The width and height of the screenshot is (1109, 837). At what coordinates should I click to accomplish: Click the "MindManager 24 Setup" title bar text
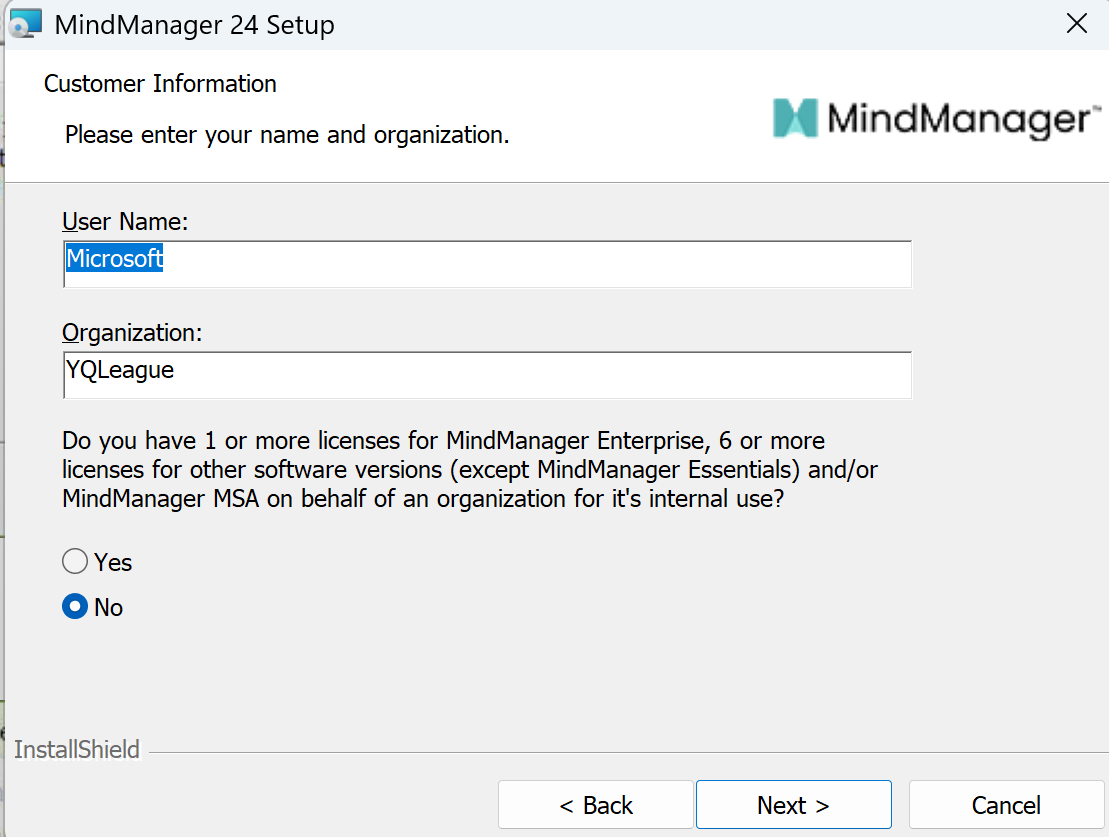pos(194,25)
